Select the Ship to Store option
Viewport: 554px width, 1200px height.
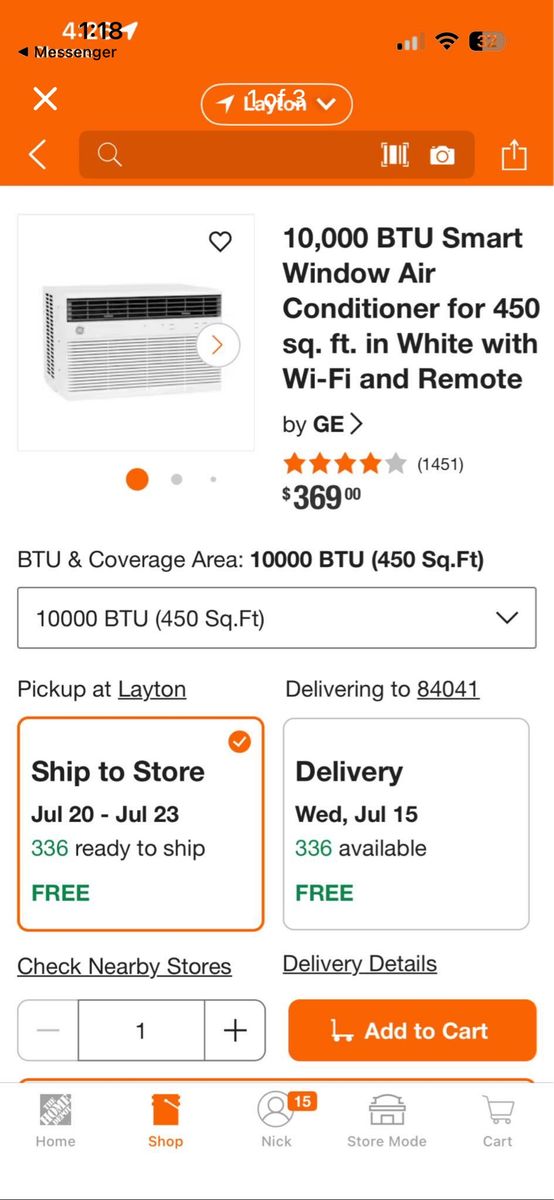pyautogui.click(x=141, y=824)
